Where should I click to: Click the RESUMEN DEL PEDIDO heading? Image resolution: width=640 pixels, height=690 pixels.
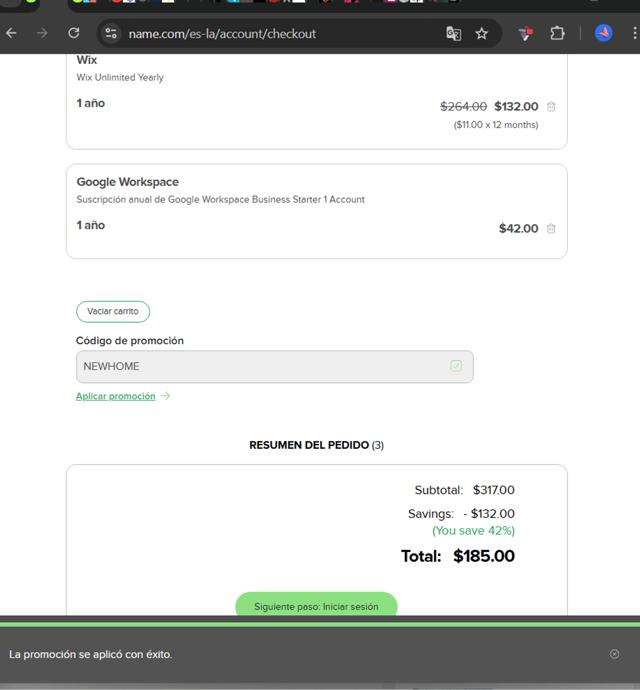point(316,445)
